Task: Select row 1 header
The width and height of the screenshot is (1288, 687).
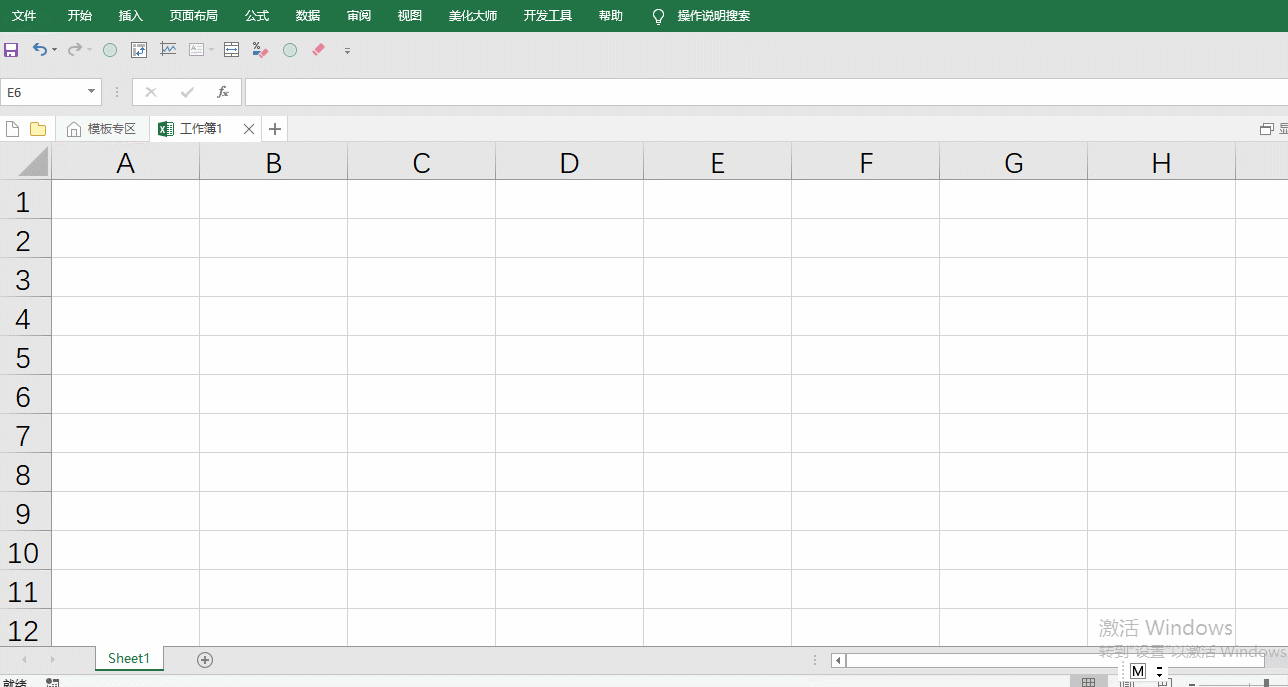Action: click(x=25, y=200)
